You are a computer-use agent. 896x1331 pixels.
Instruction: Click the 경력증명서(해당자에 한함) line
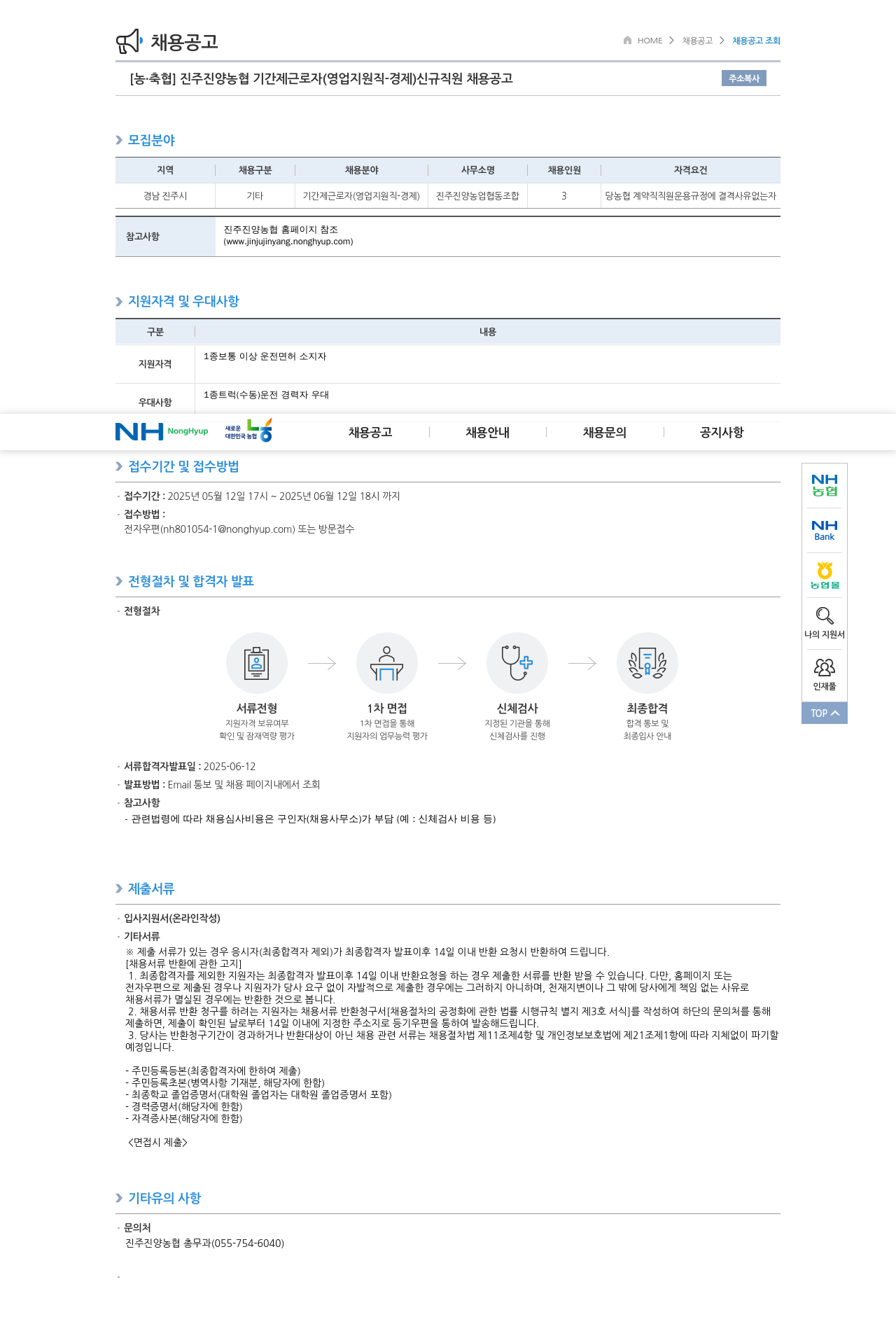click(184, 1107)
